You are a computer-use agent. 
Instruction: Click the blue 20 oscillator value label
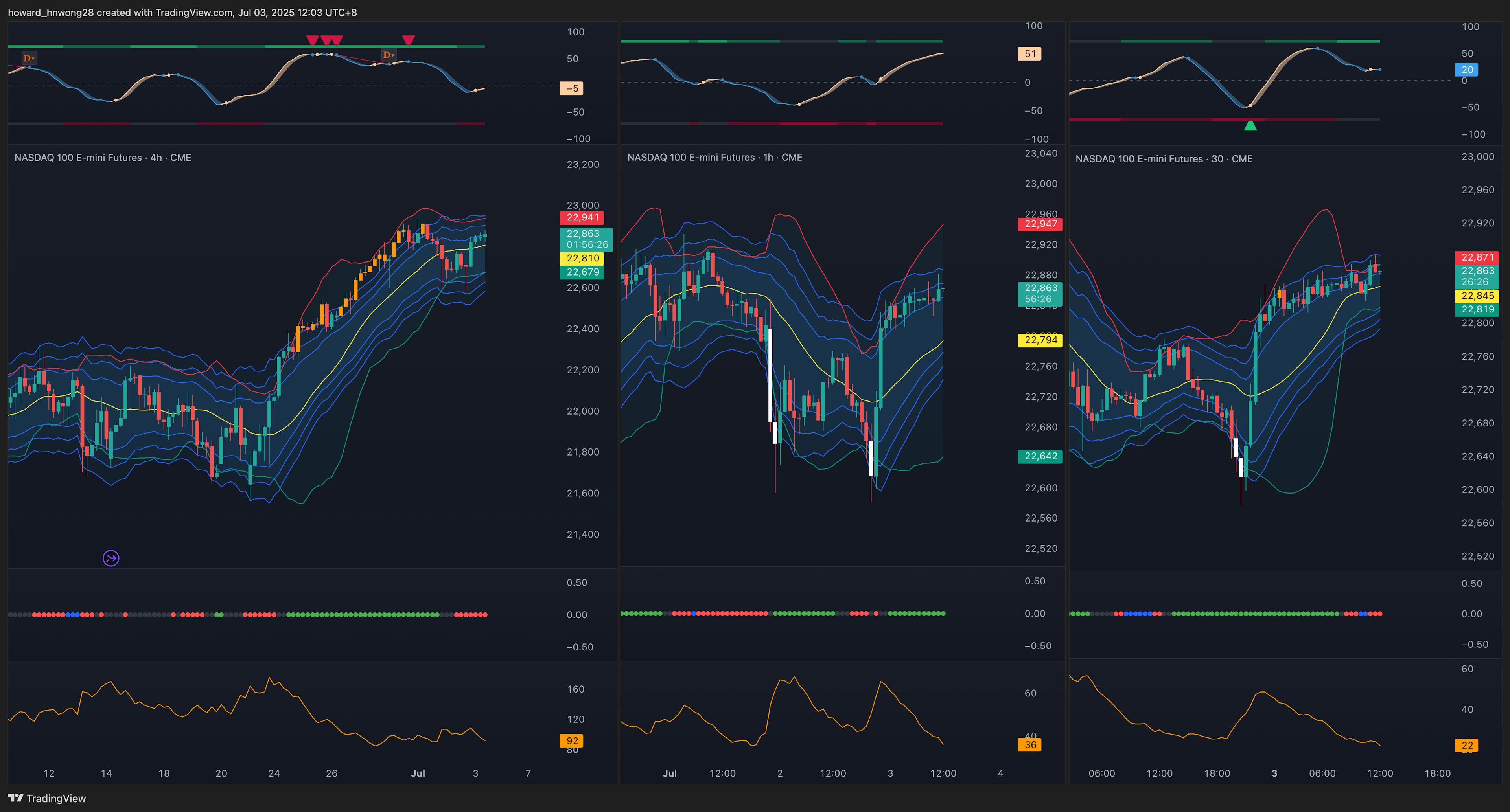click(1467, 70)
